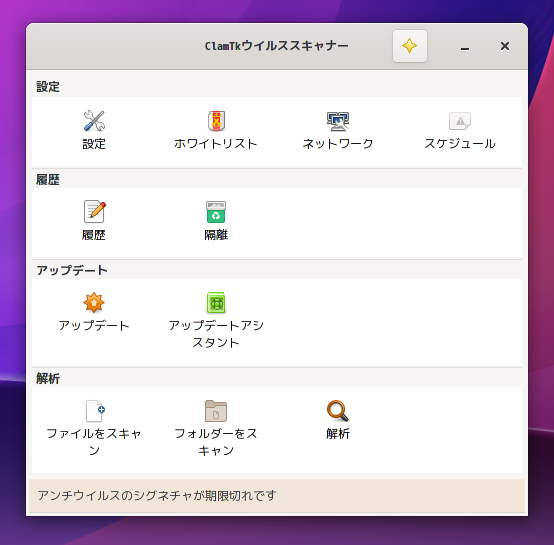The height and width of the screenshot is (545, 554).
Task: Click the expired signature warning bar
Action: [x=277, y=496]
